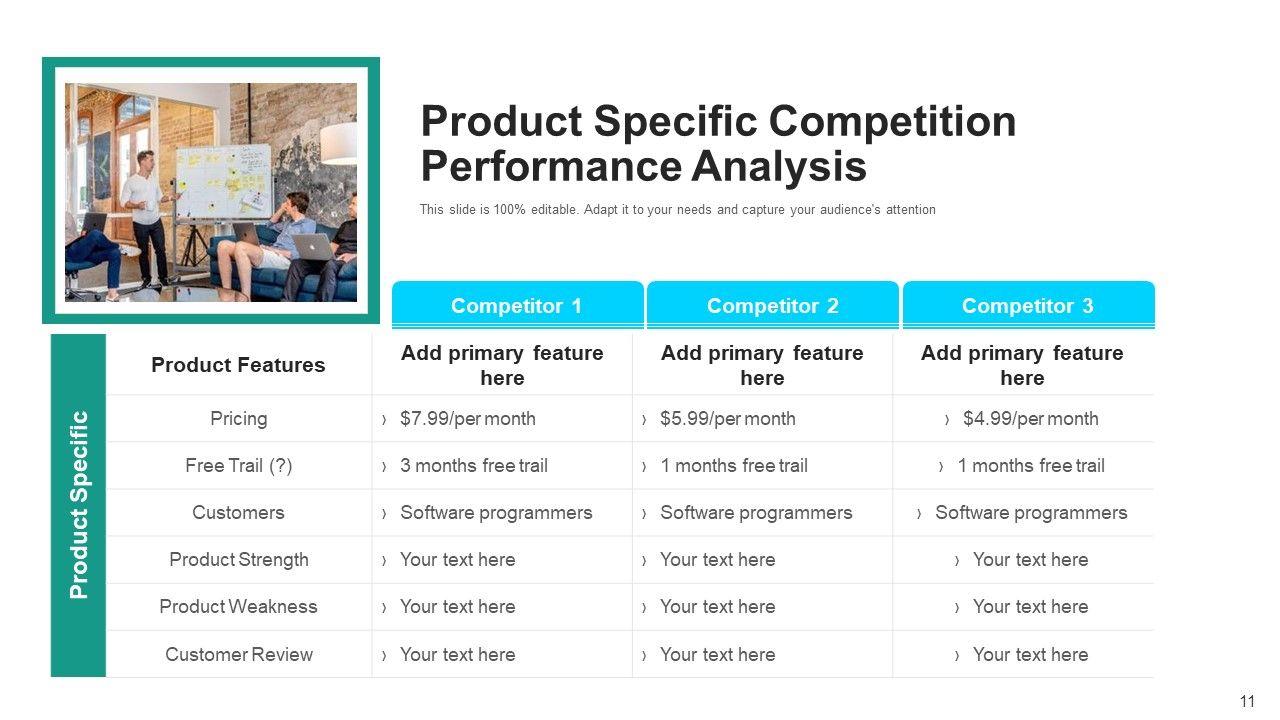Click the chevron bullet before $7.99/per month
Screen dimensions: 1280x720
(x=384, y=420)
